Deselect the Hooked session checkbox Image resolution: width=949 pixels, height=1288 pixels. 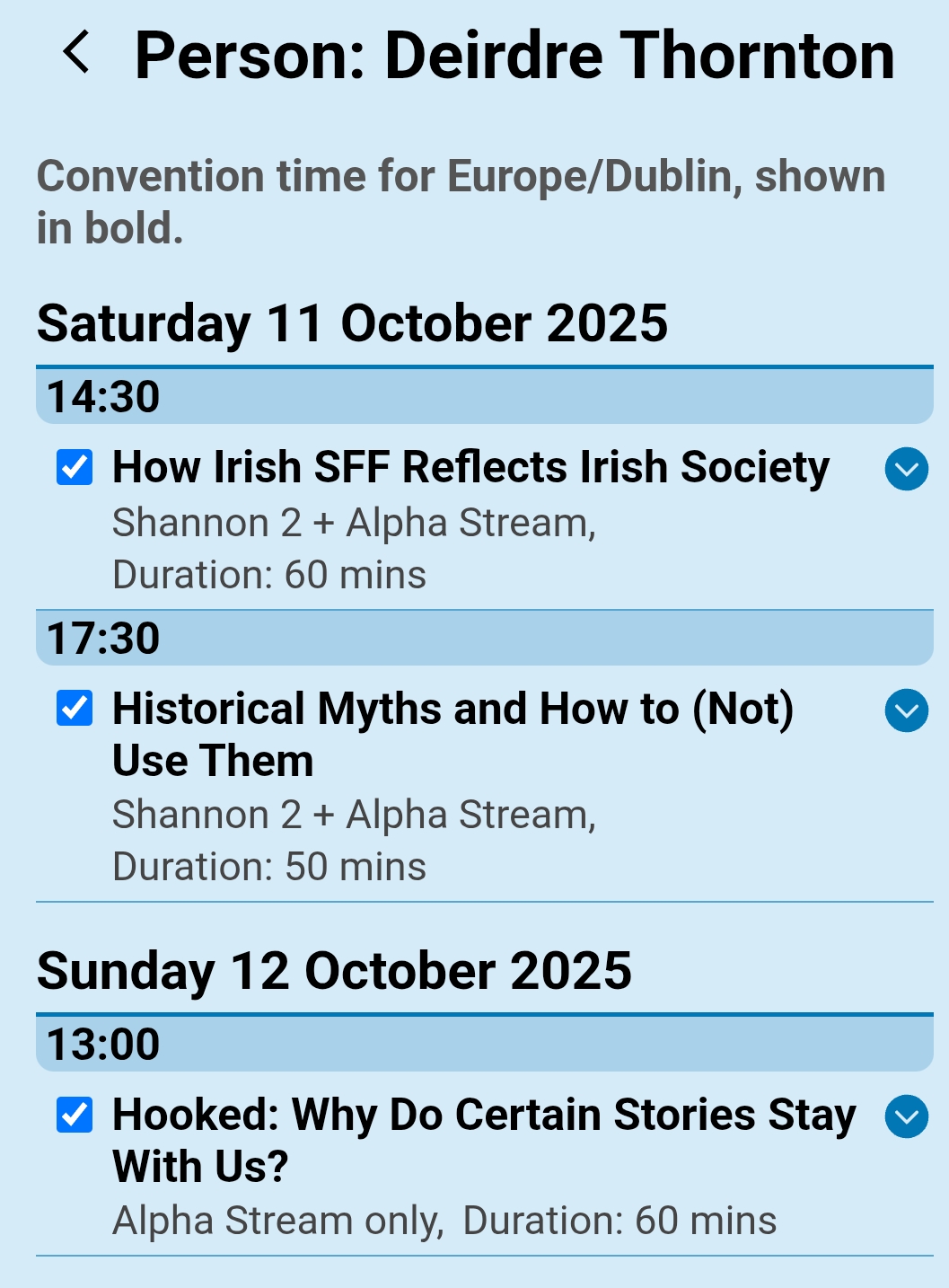[x=75, y=1115]
